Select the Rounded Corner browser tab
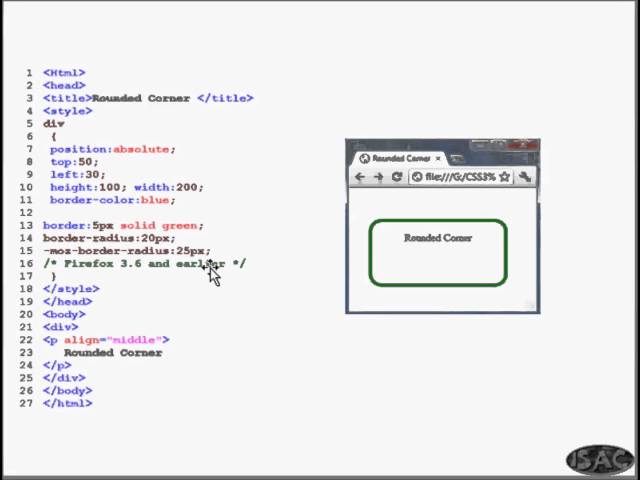Image resolution: width=640 pixels, height=480 pixels. 399,158
